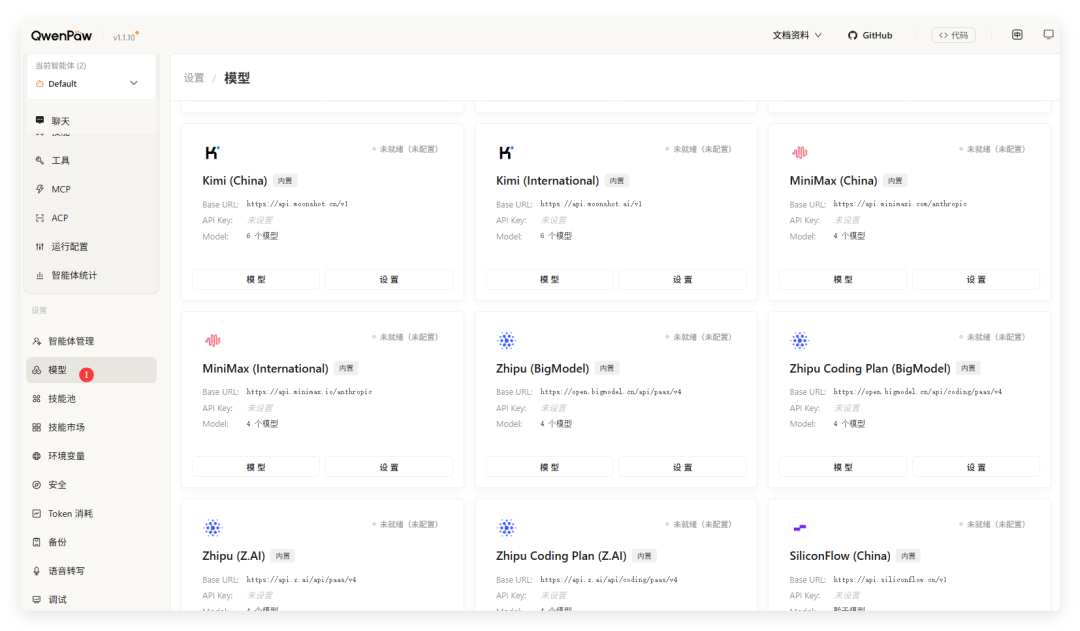Image resolution: width=1080 pixels, height=631 pixels.
Task: Select 技能市场 label in sidebar
Action: [x=66, y=427]
